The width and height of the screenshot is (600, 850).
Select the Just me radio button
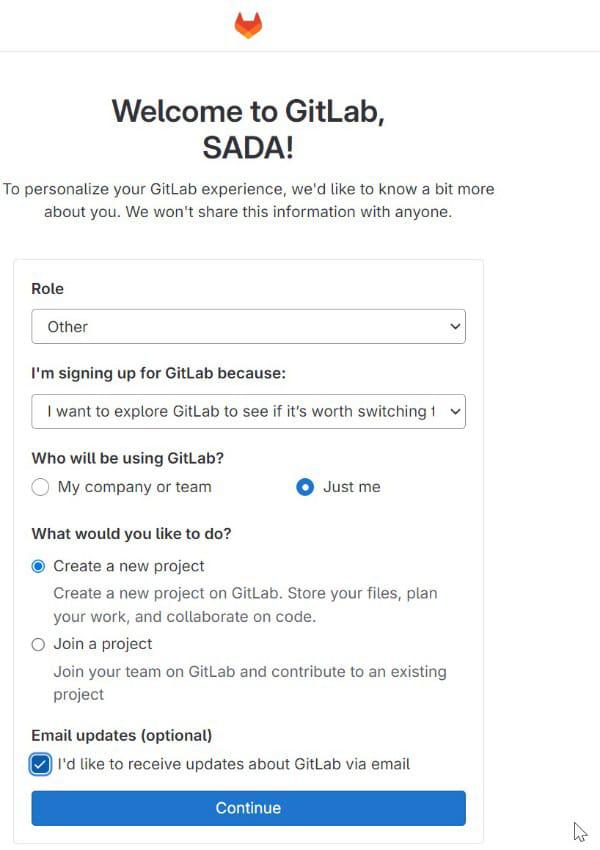[305, 487]
